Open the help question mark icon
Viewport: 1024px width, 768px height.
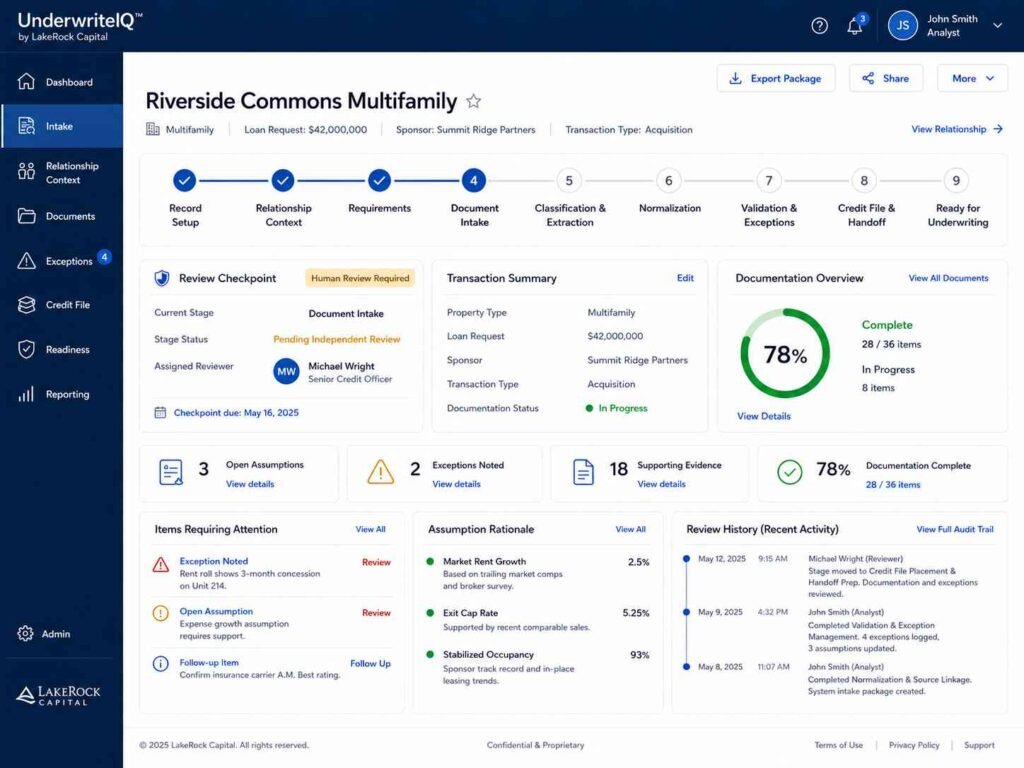tap(819, 25)
